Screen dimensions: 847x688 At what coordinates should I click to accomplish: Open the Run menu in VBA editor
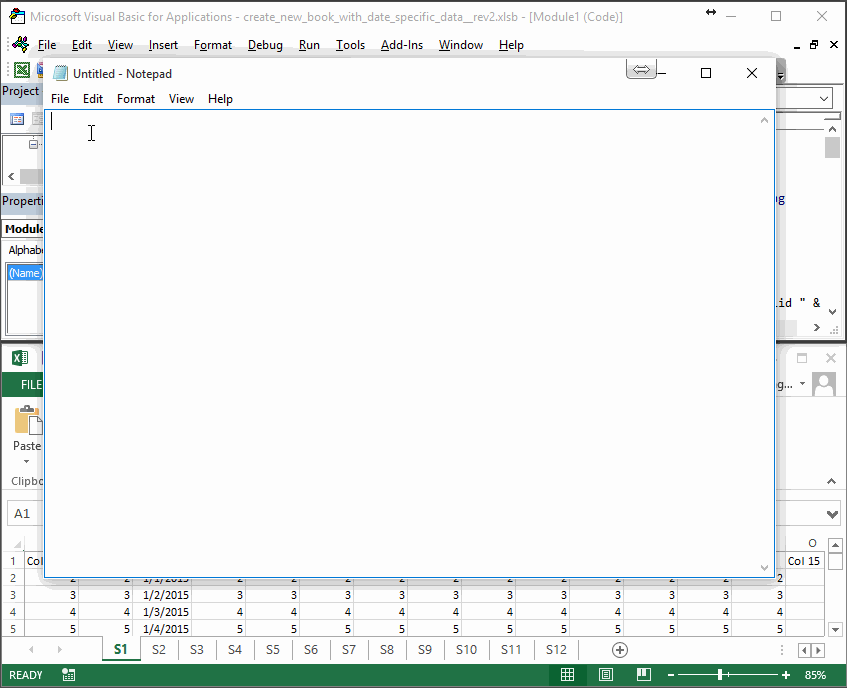pyautogui.click(x=308, y=45)
